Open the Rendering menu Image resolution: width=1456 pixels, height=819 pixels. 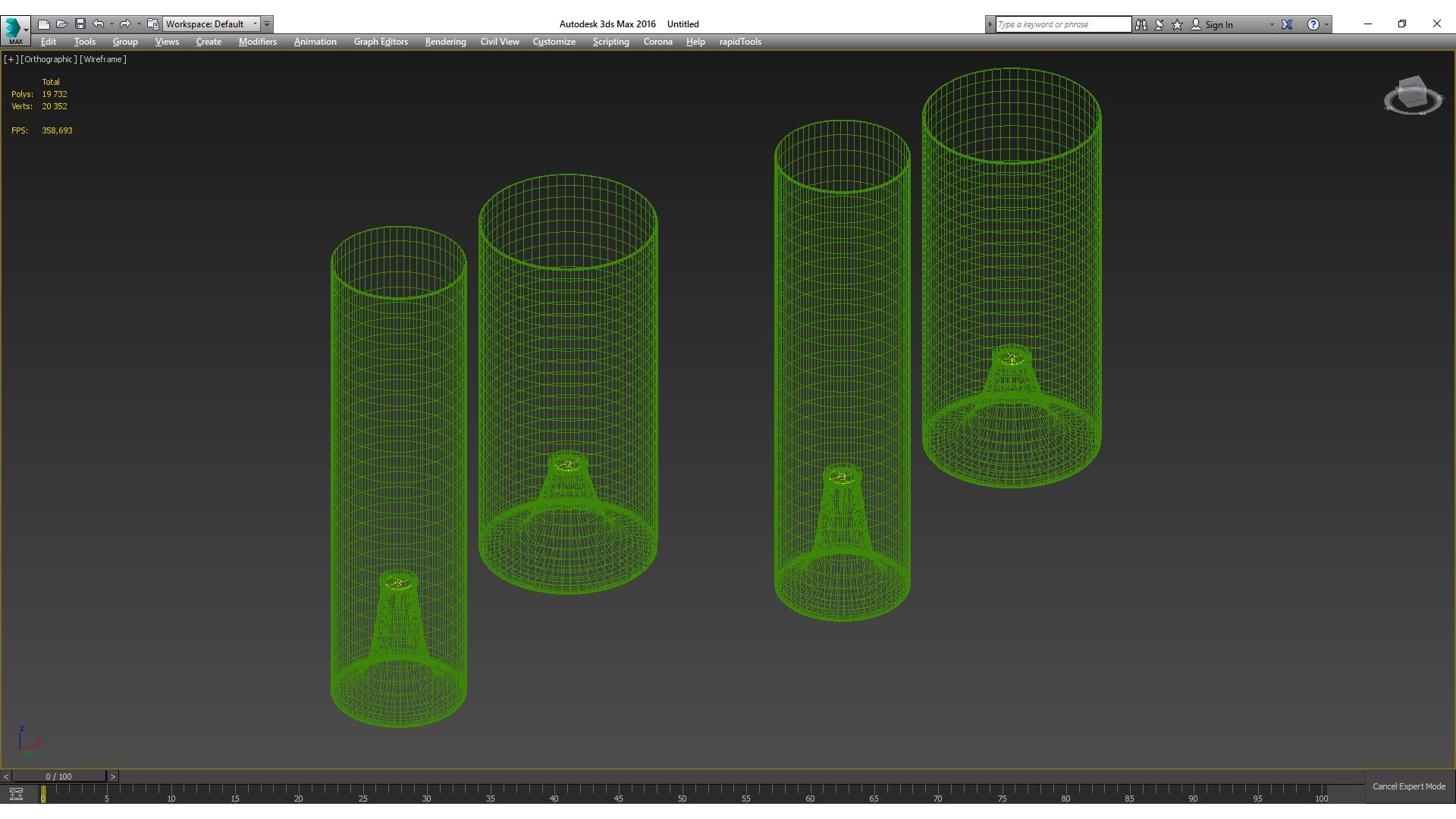(x=445, y=42)
